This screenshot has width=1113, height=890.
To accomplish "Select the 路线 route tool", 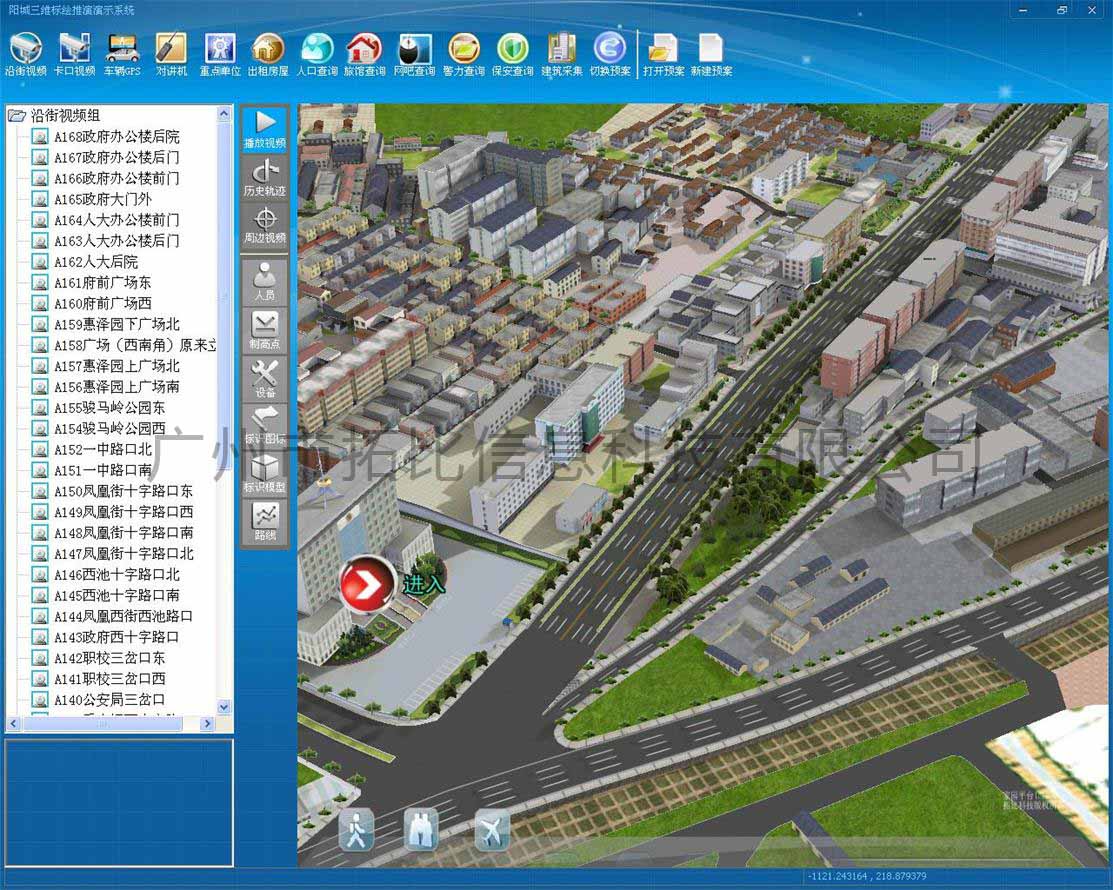I will pos(265,522).
